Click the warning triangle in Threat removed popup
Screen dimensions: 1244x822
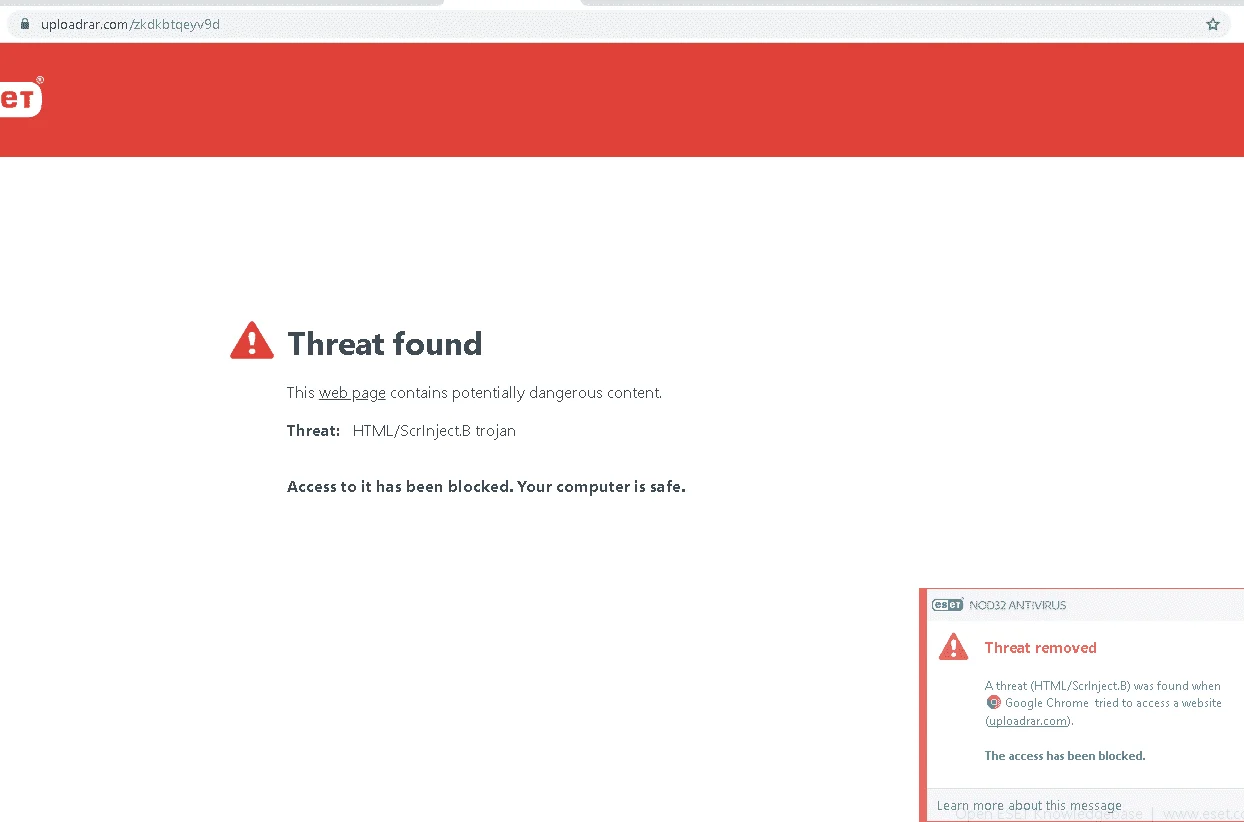[x=953, y=646]
